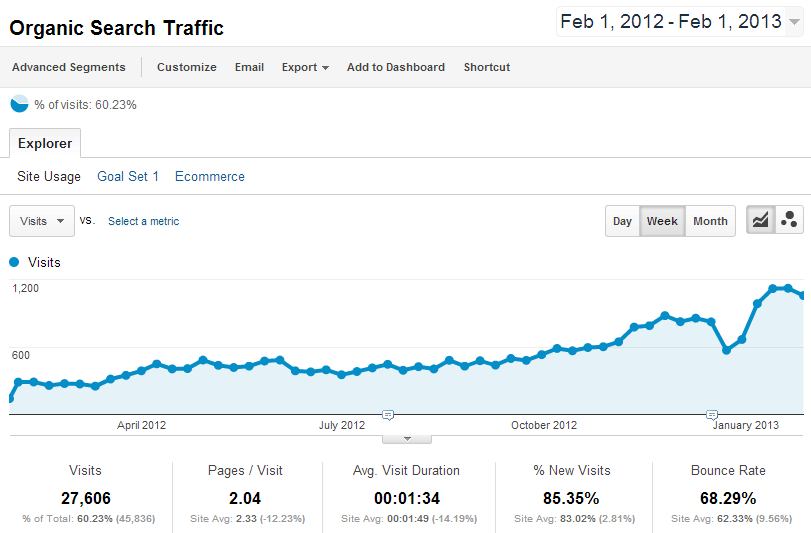Viewport: 811px width, 533px height.
Task: Switch to the Goal Set 1 tab
Action: (128, 176)
